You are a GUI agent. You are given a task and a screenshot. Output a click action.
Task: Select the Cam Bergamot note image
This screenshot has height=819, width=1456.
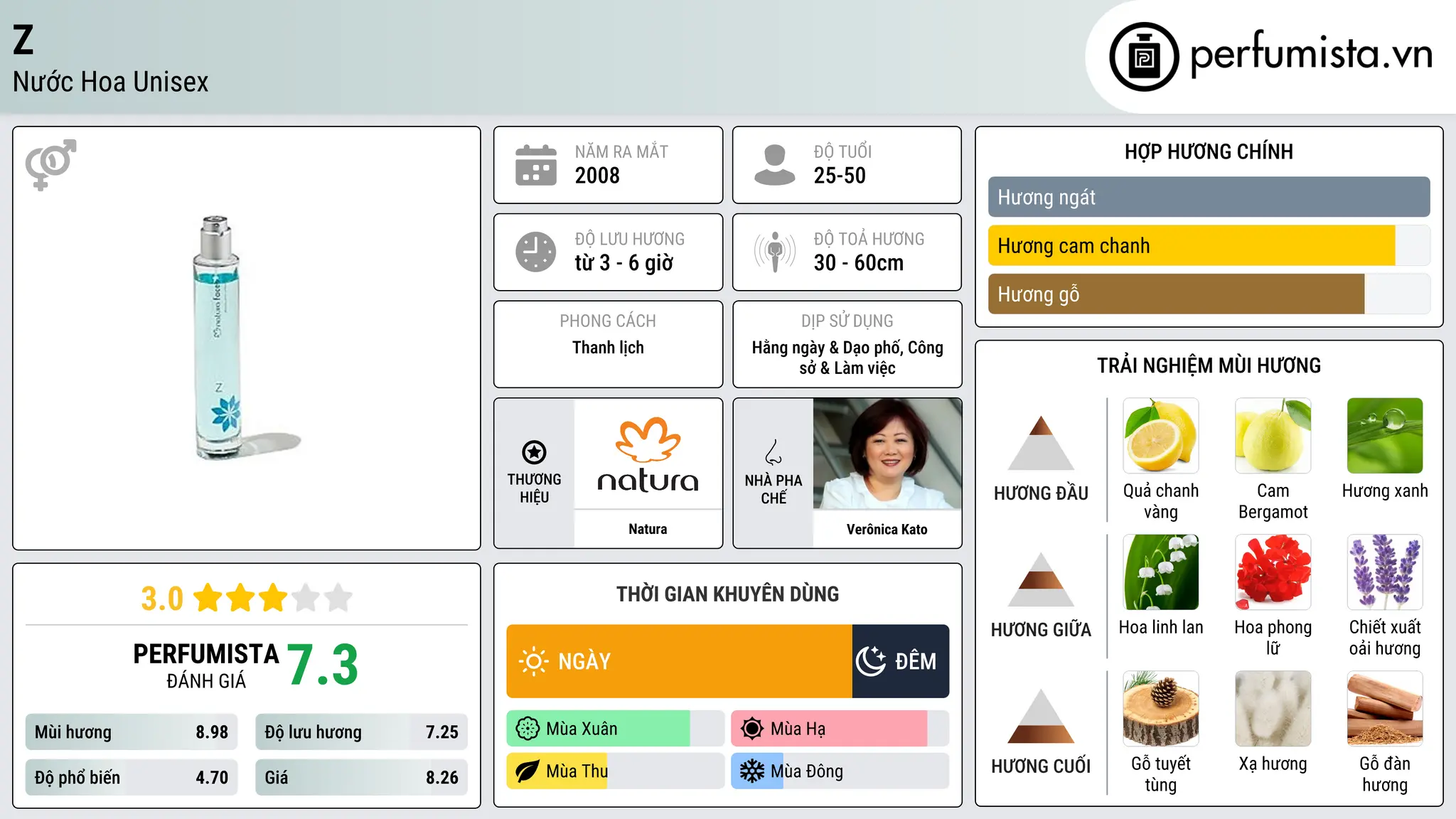(x=1273, y=436)
